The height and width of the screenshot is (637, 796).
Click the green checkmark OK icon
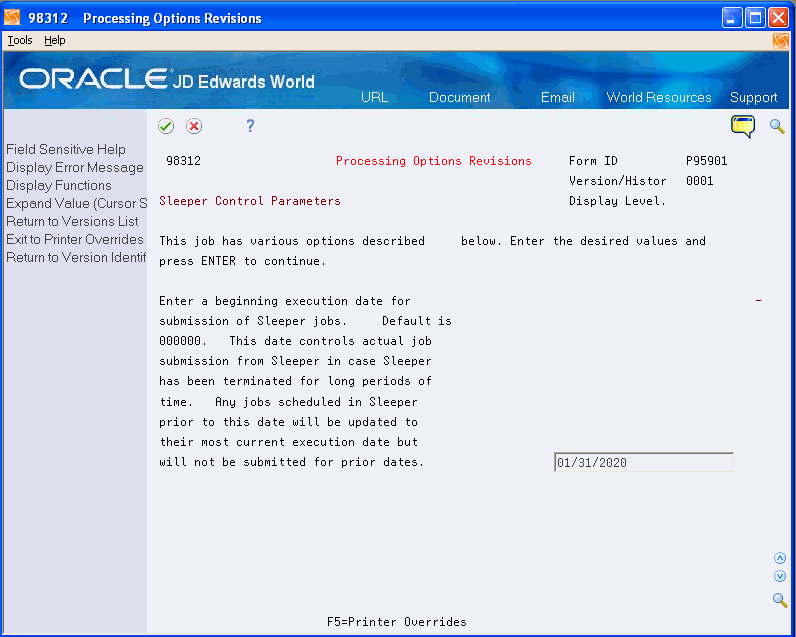tap(166, 126)
